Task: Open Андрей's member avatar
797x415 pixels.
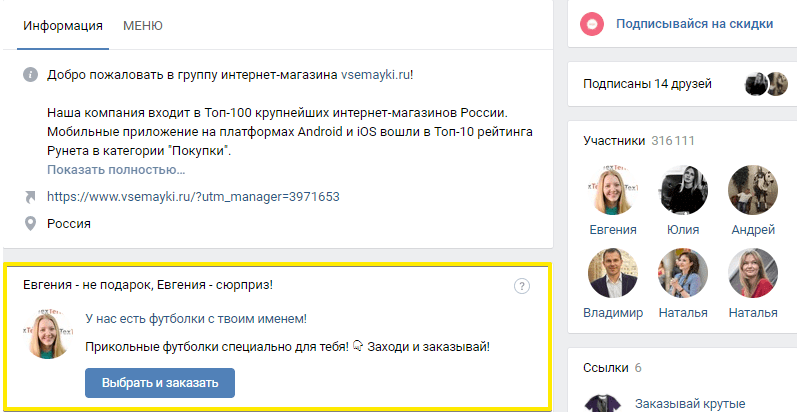Action: 753,190
